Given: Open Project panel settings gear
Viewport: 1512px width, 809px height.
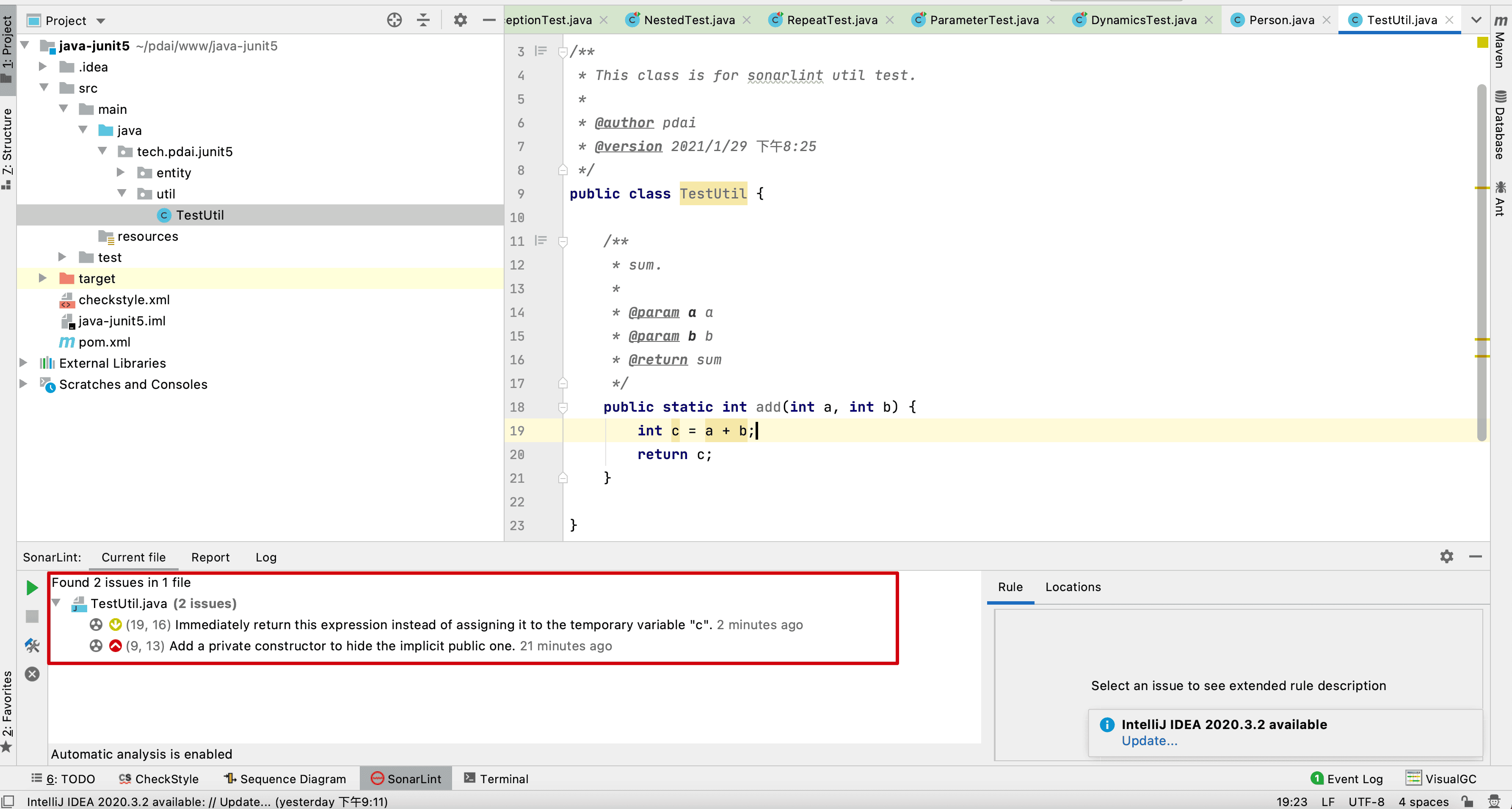Looking at the screenshot, I should coord(460,21).
